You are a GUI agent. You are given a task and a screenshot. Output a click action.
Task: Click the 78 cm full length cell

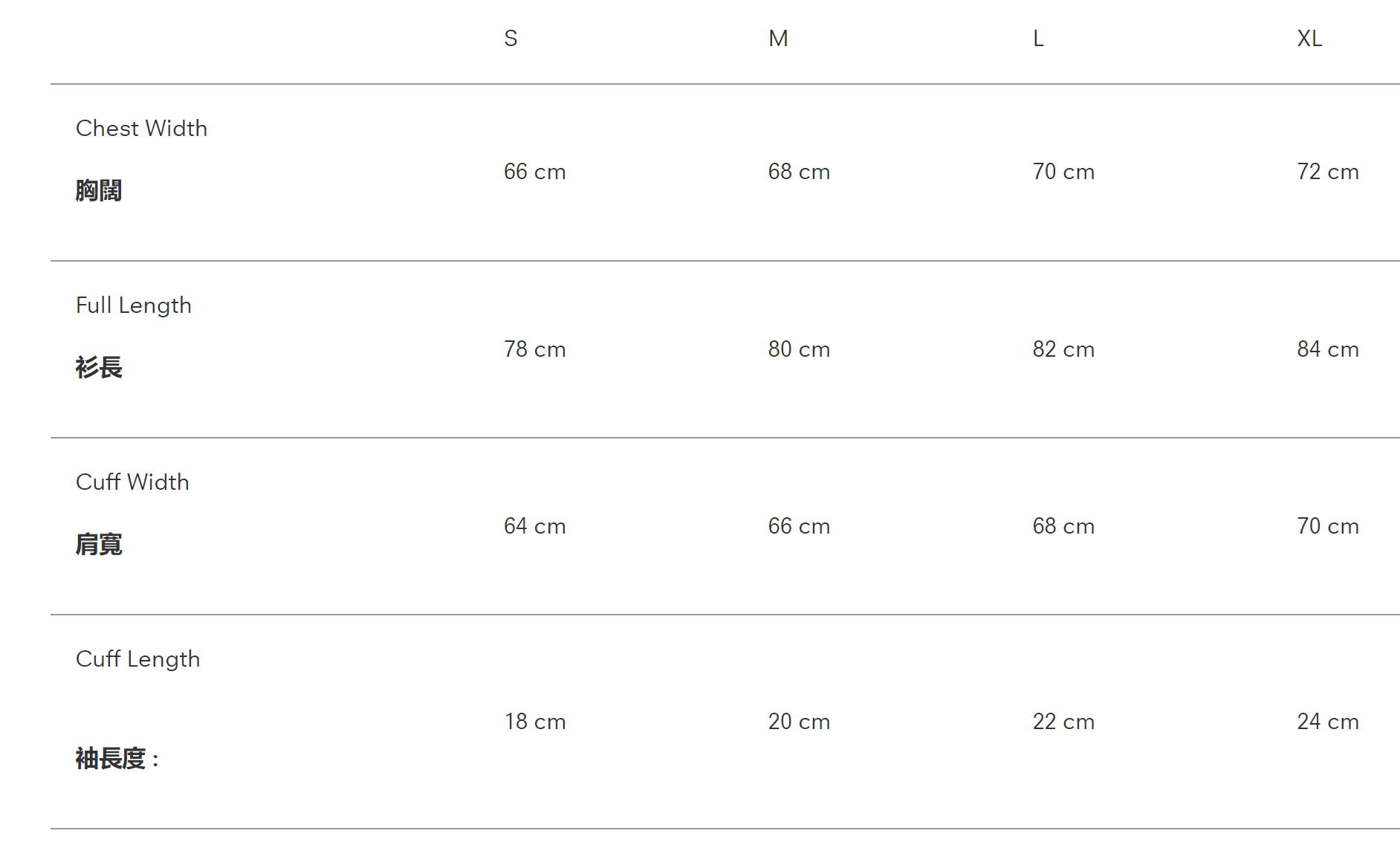tap(534, 349)
